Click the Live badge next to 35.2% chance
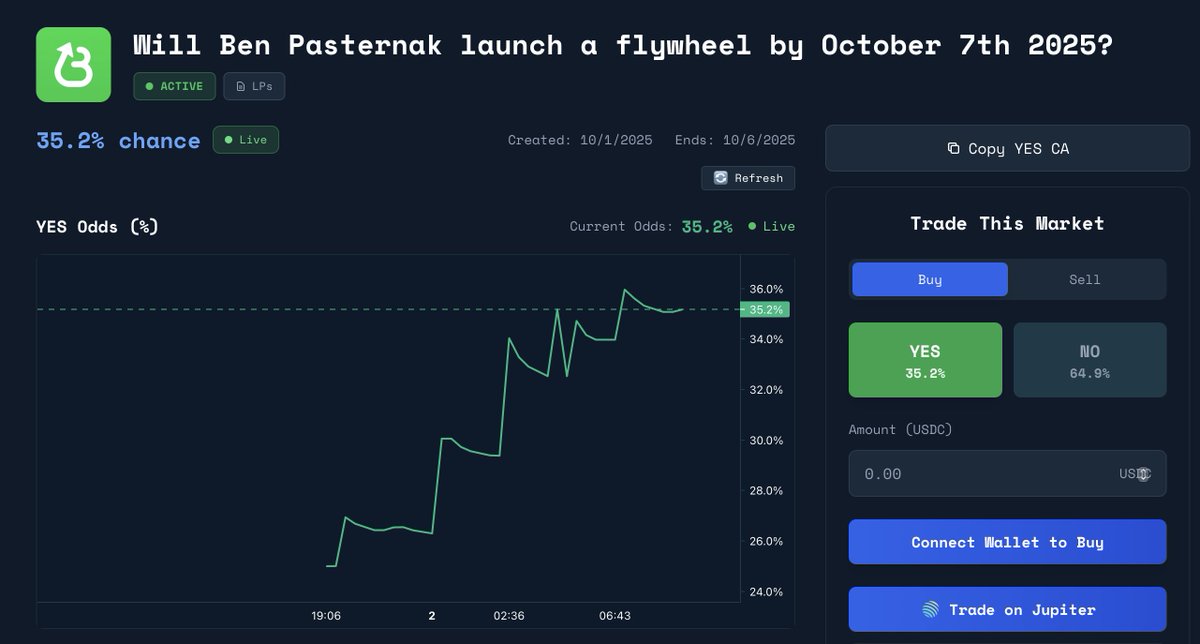The image size is (1200, 644). tap(246, 140)
